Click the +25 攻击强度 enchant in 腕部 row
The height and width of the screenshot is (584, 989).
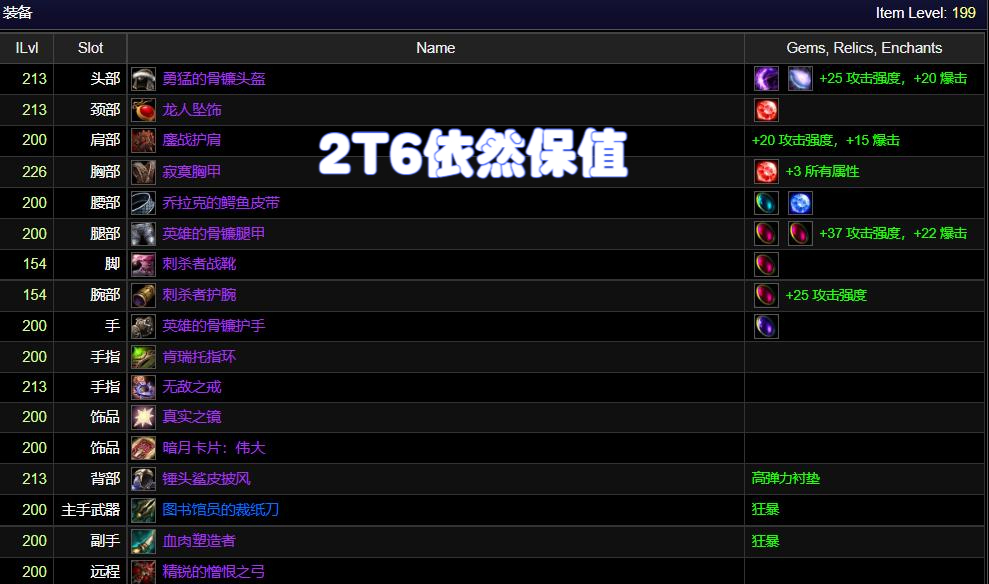(826, 295)
